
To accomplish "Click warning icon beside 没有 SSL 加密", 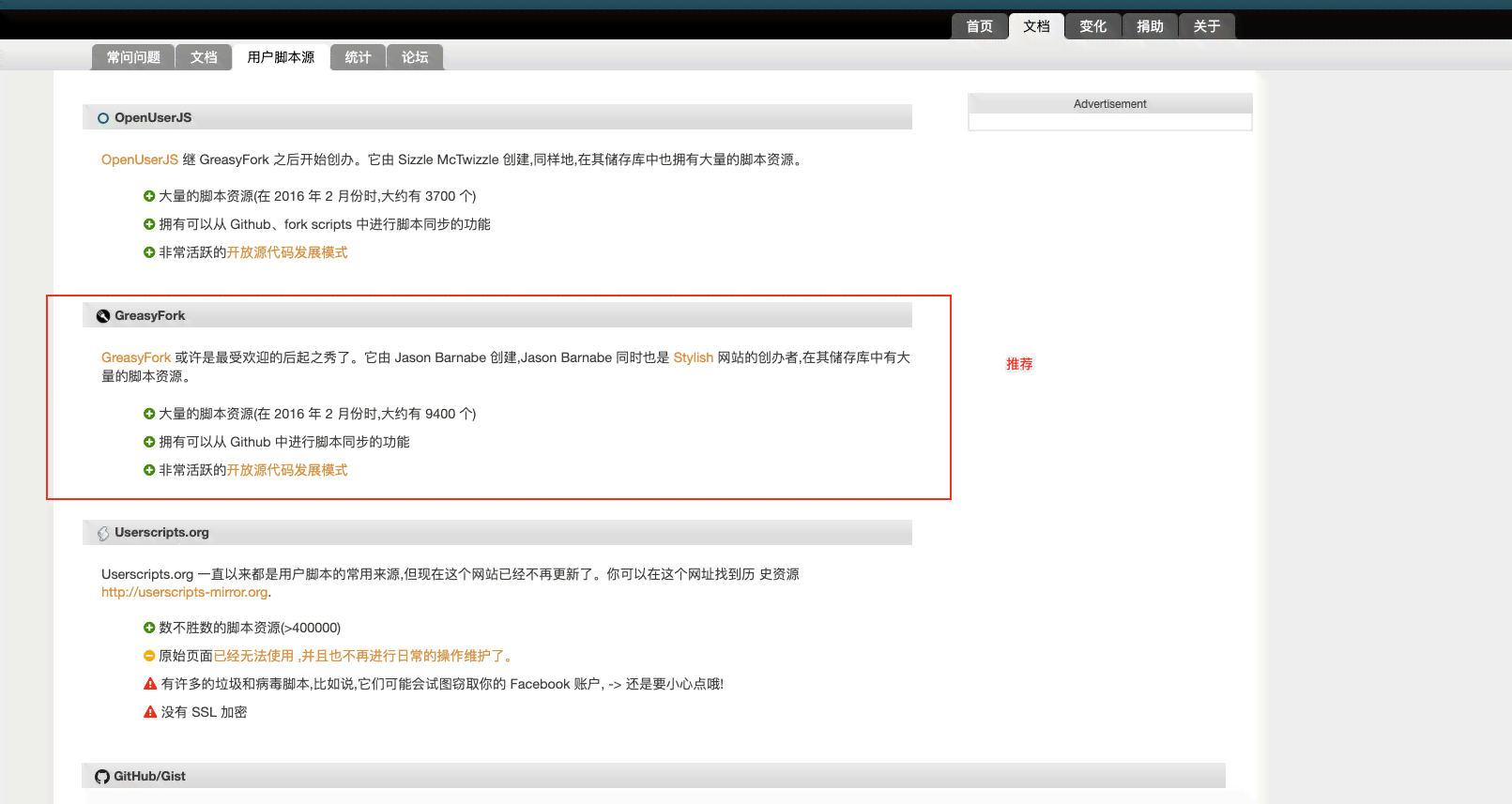I will 150,712.
